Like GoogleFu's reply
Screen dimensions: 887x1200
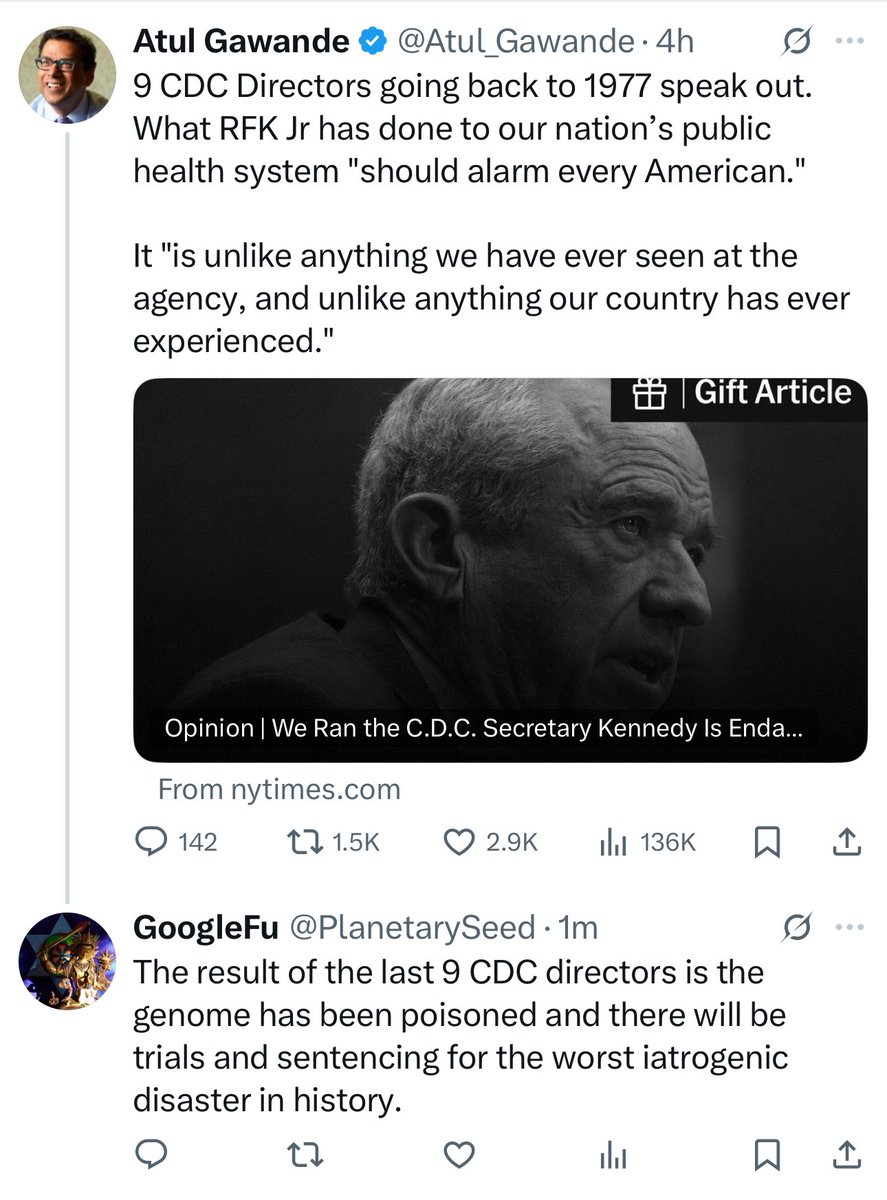[x=459, y=1156]
